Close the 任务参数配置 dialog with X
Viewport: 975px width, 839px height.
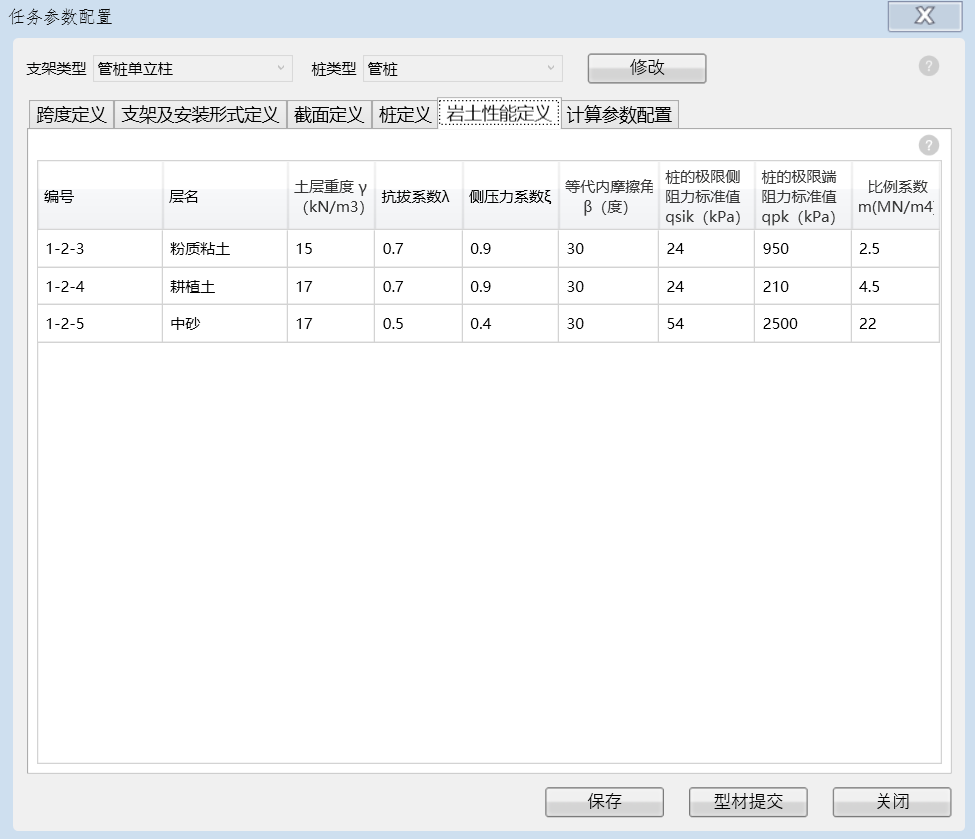tap(924, 16)
